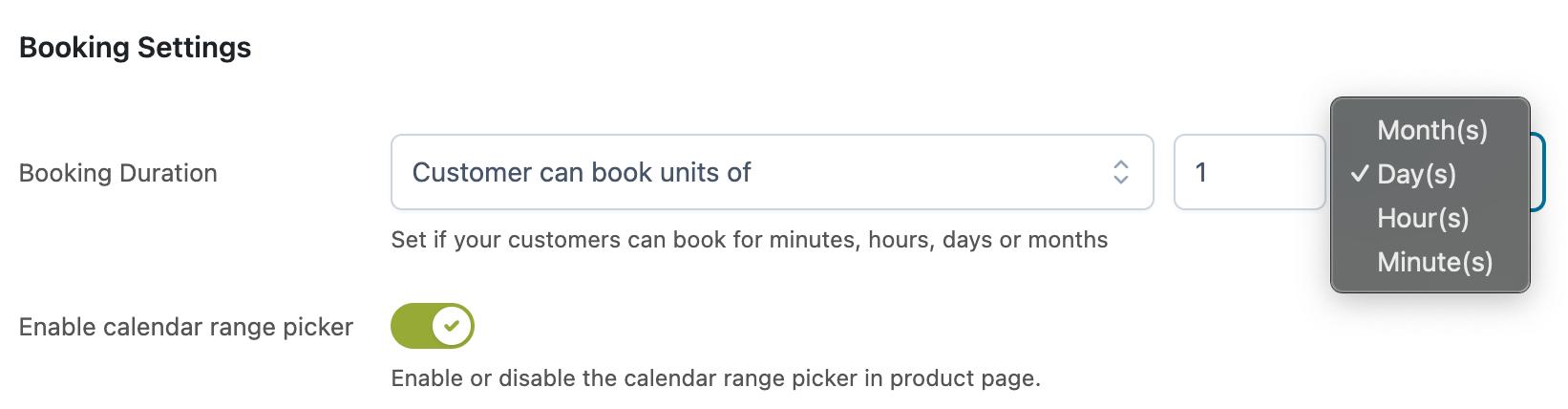The width and height of the screenshot is (1568, 409).
Task: Click the calendar range picker description text
Action: pyautogui.click(x=715, y=378)
